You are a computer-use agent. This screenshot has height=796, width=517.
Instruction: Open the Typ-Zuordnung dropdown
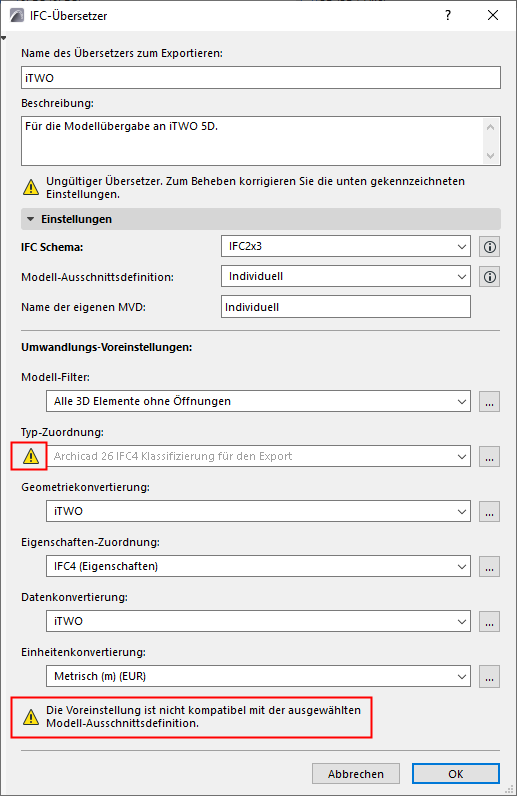pyautogui.click(x=258, y=456)
